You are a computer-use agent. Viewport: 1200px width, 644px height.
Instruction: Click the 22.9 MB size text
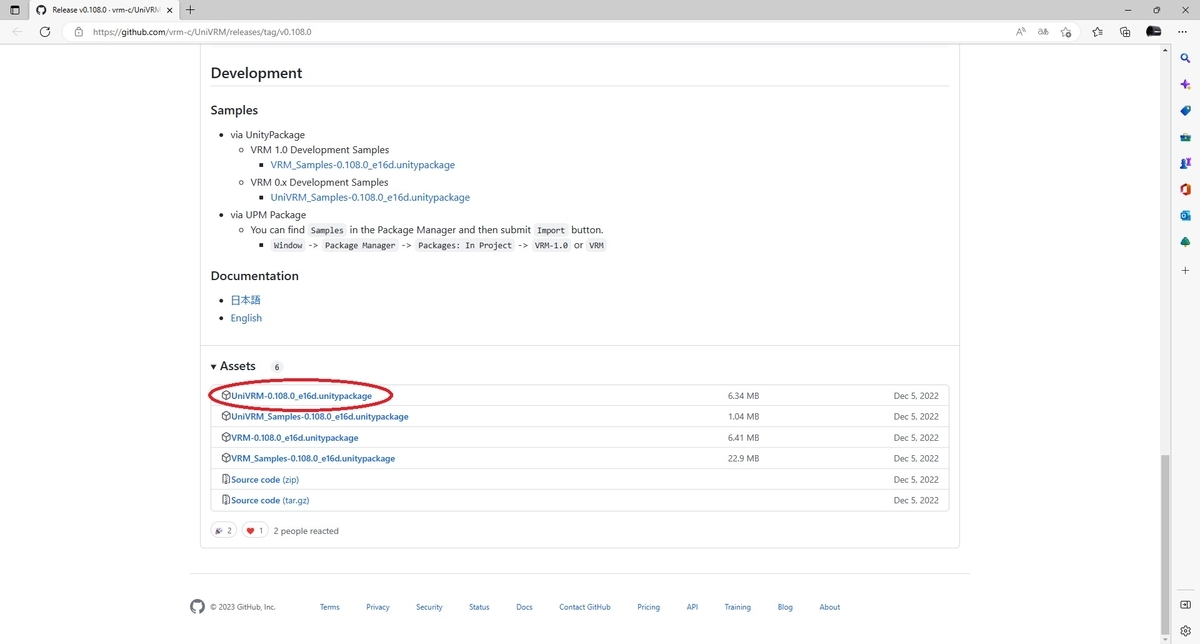point(743,459)
